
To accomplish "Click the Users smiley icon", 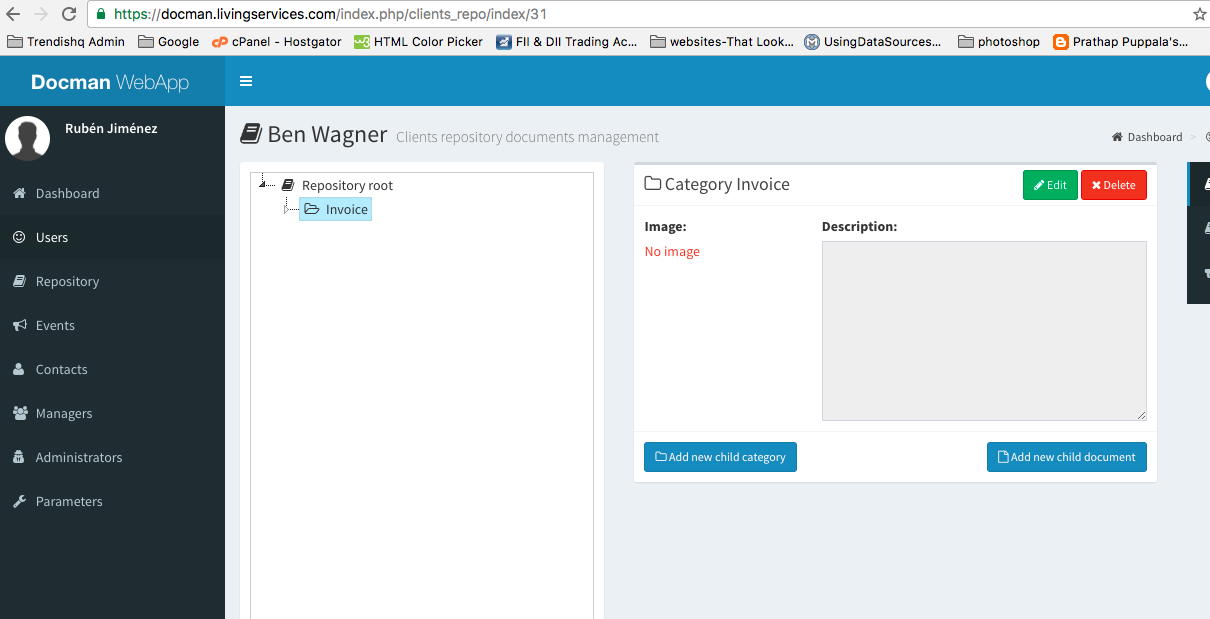I will [x=19, y=237].
